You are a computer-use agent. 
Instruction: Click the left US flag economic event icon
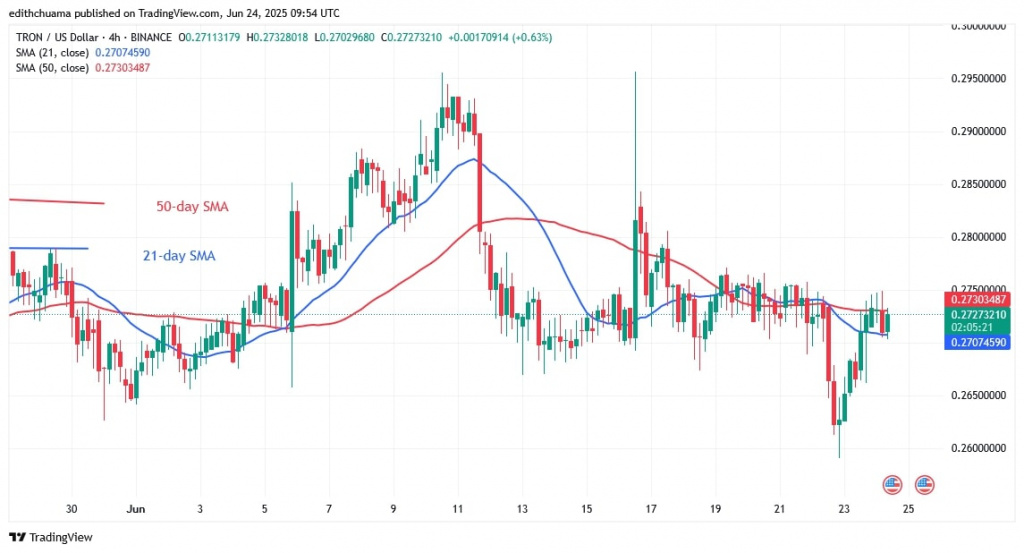pyautogui.click(x=893, y=485)
